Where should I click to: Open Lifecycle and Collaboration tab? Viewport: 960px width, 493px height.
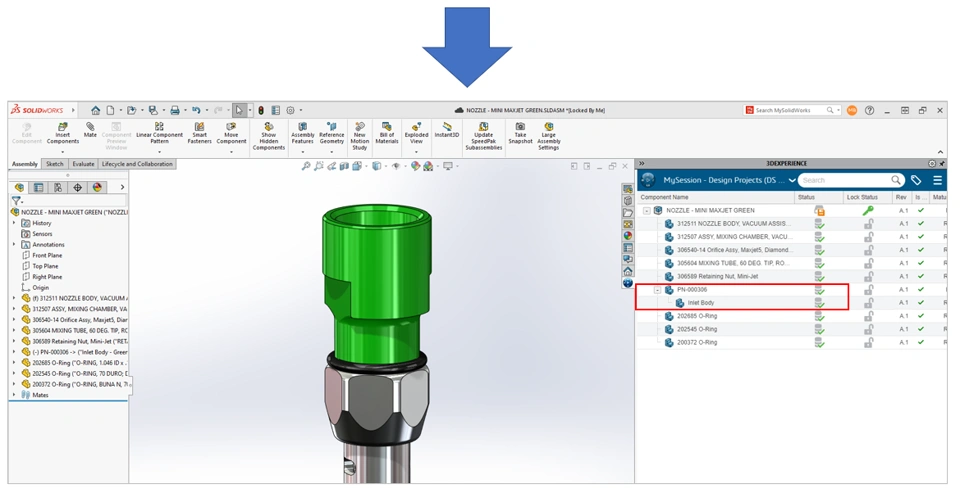[137, 164]
